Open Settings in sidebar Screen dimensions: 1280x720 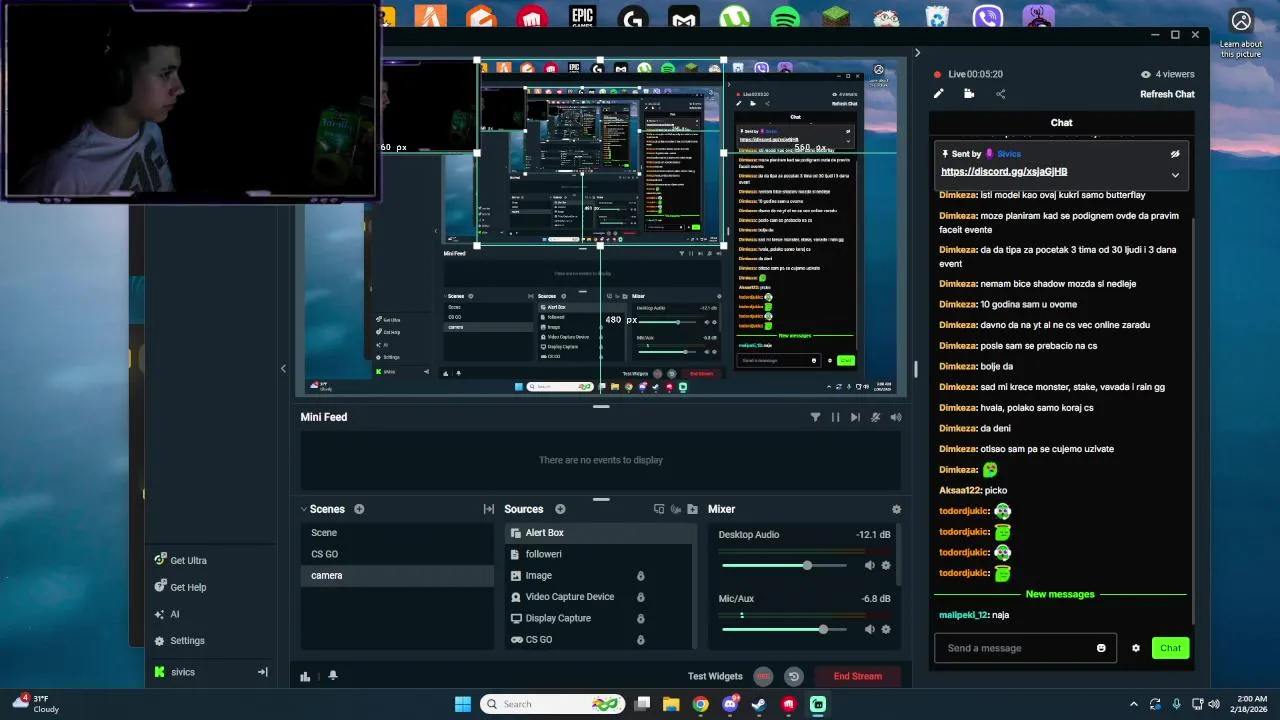pos(180,641)
